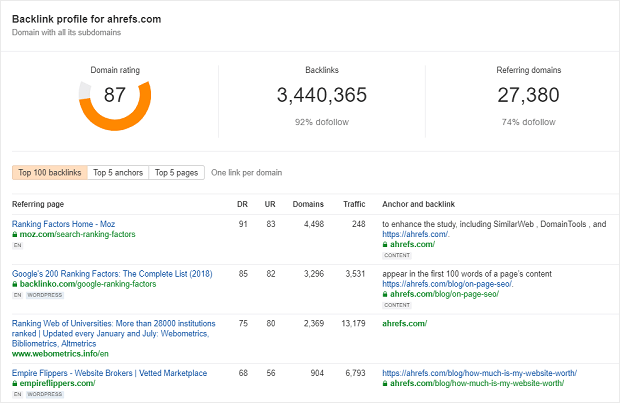Click https://ahrefs.com/blog/on-page-seo/ anchor link
620x403 pixels.
tap(448, 284)
